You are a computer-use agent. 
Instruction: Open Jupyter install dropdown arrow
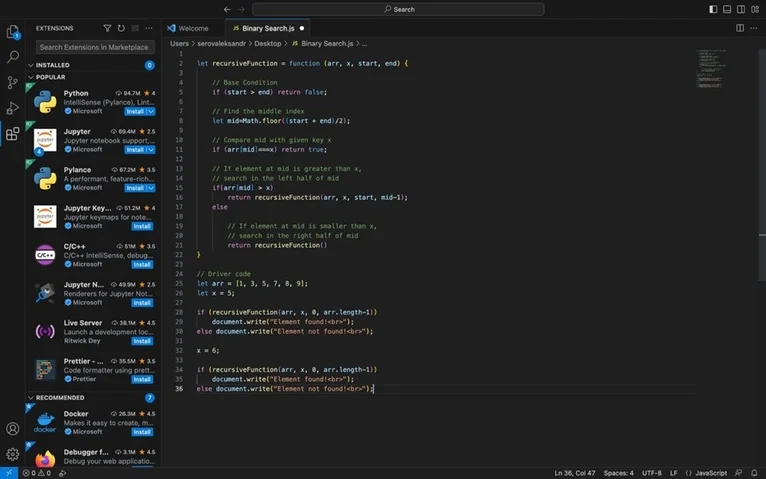(x=151, y=150)
